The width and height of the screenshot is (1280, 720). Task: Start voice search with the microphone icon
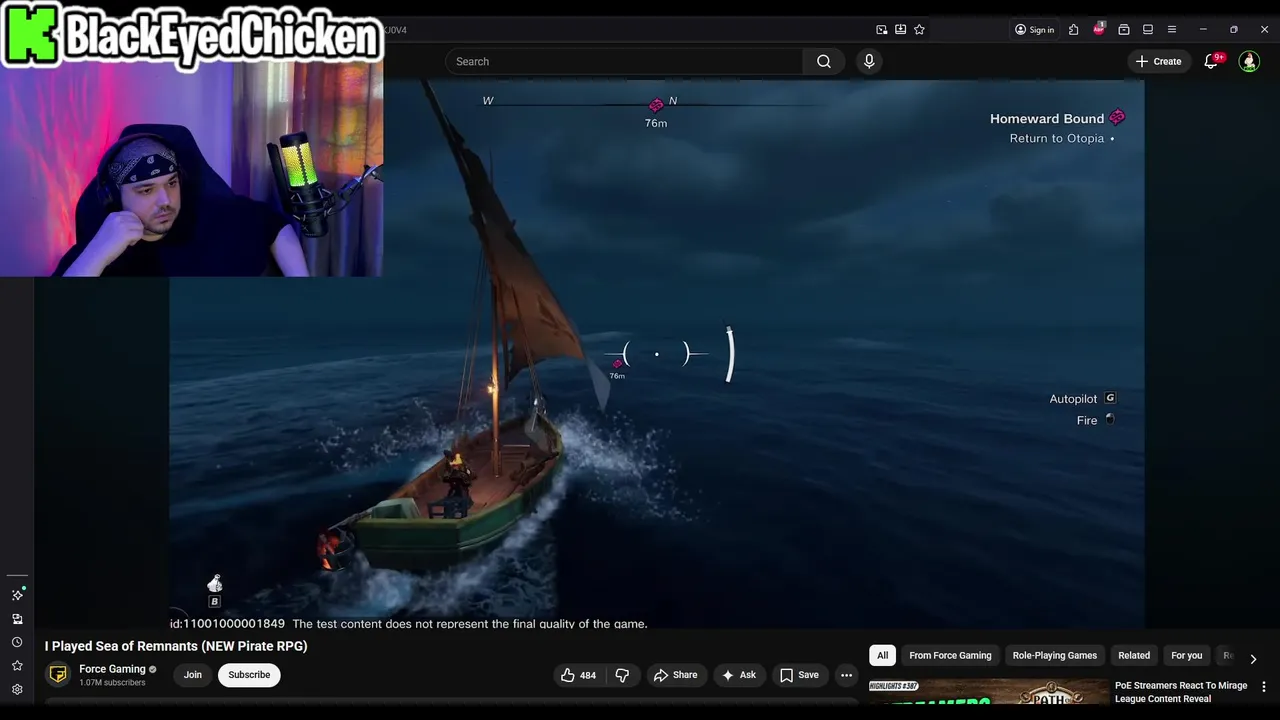click(x=869, y=61)
